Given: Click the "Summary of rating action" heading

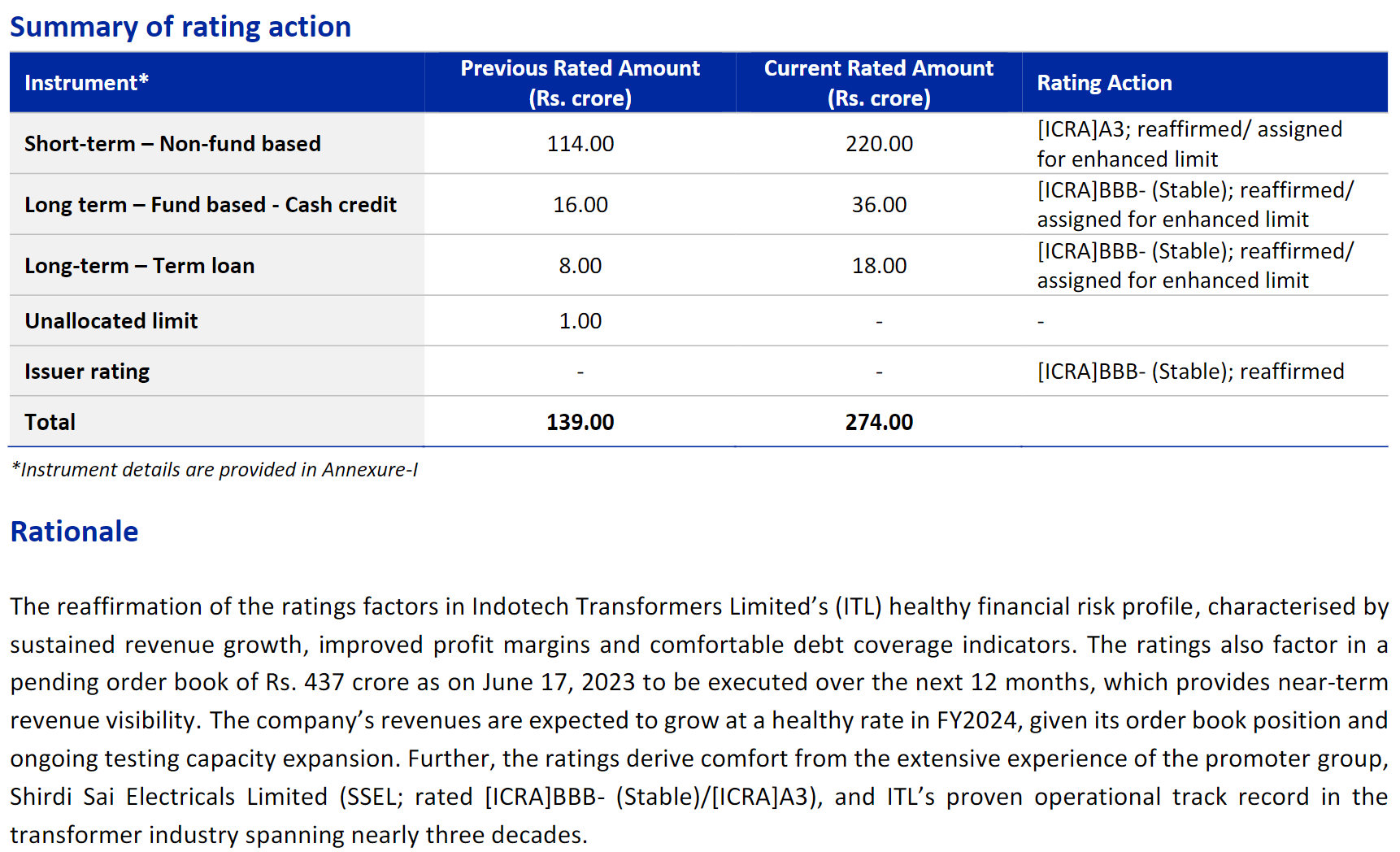Looking at the screenshot, I should (180, 27).
